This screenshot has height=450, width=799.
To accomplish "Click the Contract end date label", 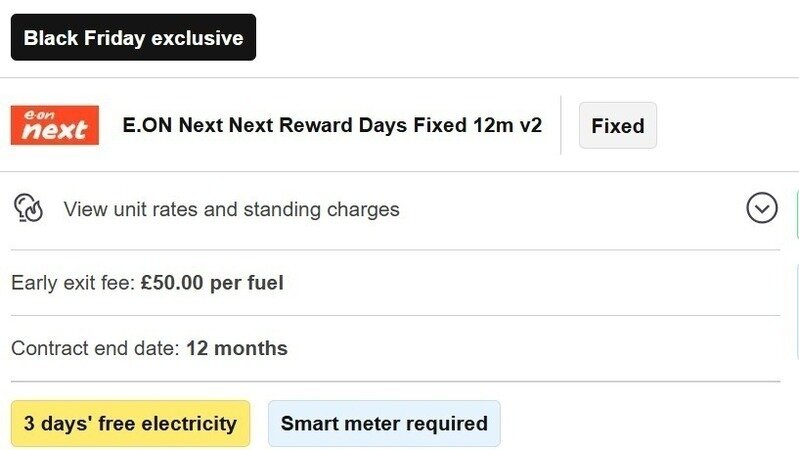I will point(95,349).
